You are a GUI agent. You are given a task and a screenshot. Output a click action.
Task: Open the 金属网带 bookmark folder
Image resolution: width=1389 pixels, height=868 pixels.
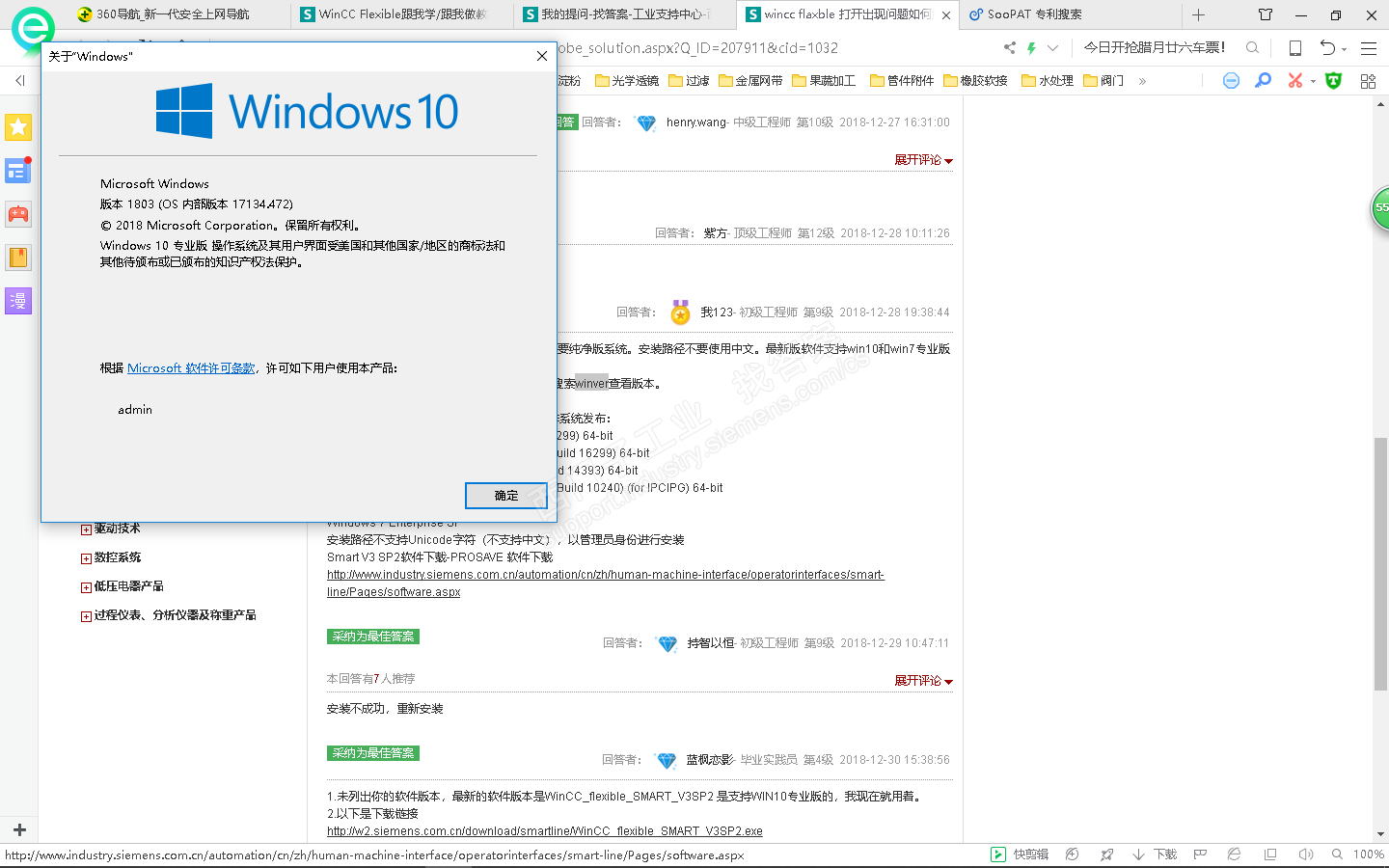coord(751,81)
